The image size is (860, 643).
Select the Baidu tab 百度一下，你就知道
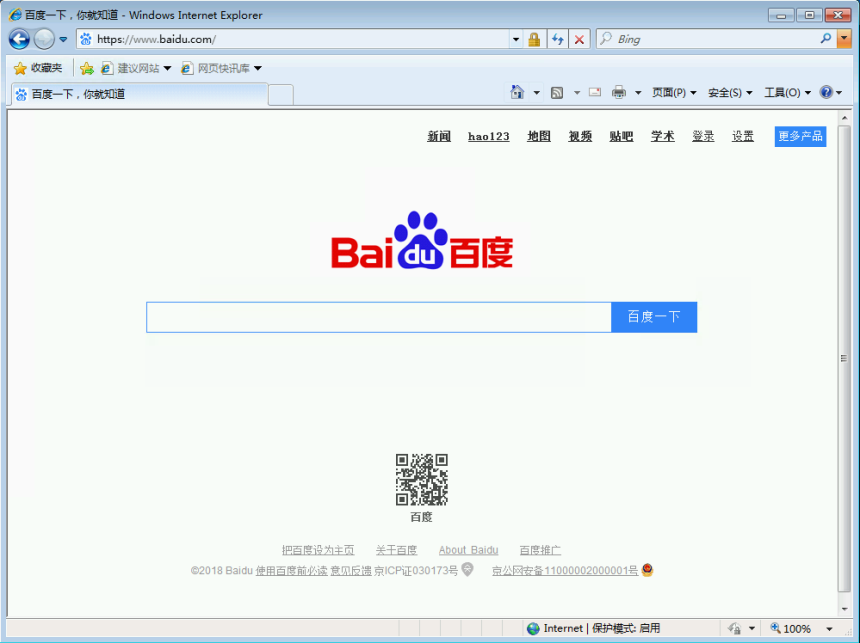(x=140, y=94)
